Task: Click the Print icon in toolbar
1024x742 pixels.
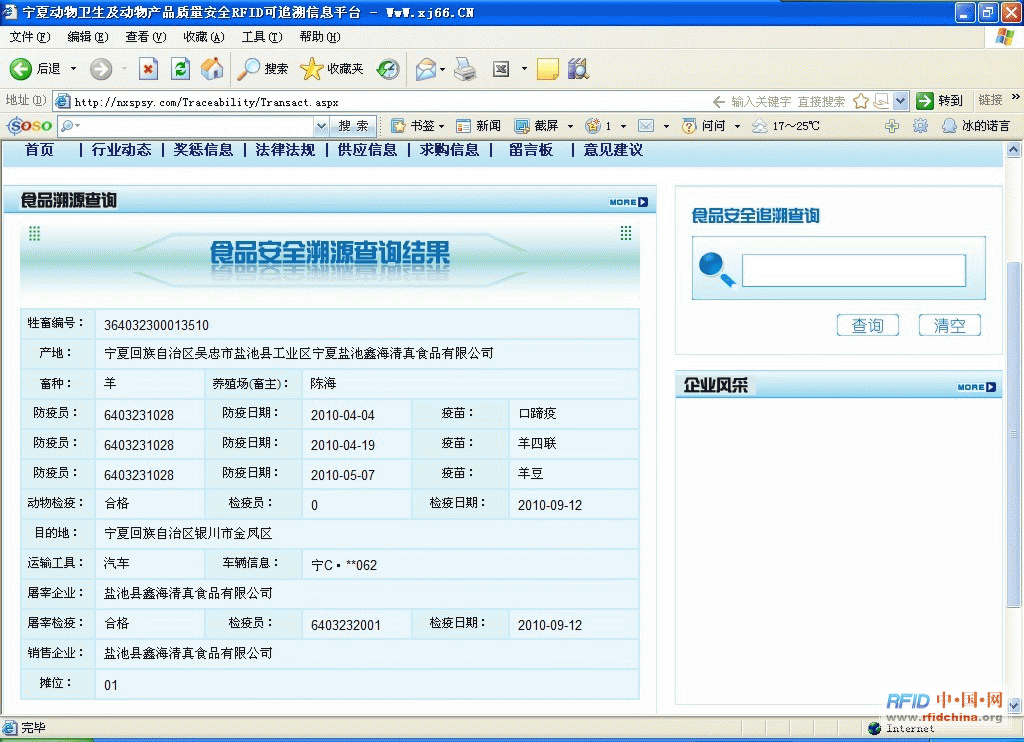Action: 465,69
